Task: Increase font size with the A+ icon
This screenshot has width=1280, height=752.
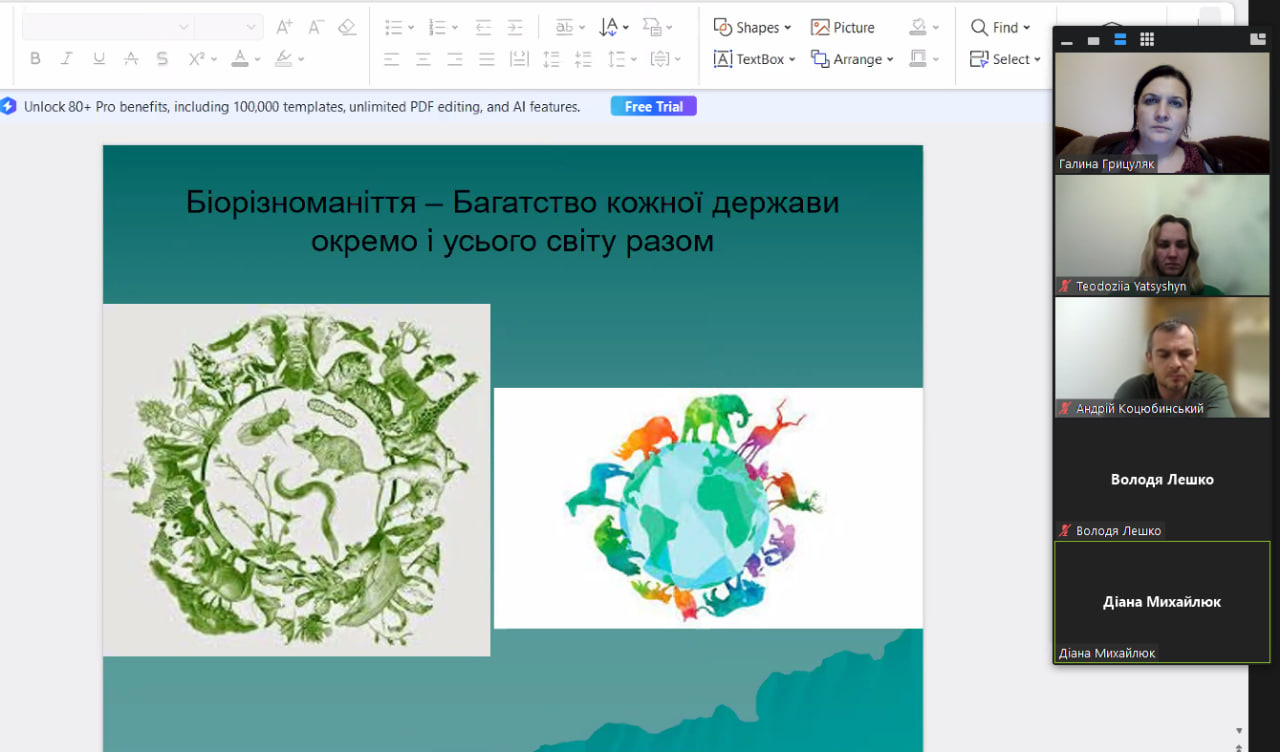Action: tap(285, 27)
